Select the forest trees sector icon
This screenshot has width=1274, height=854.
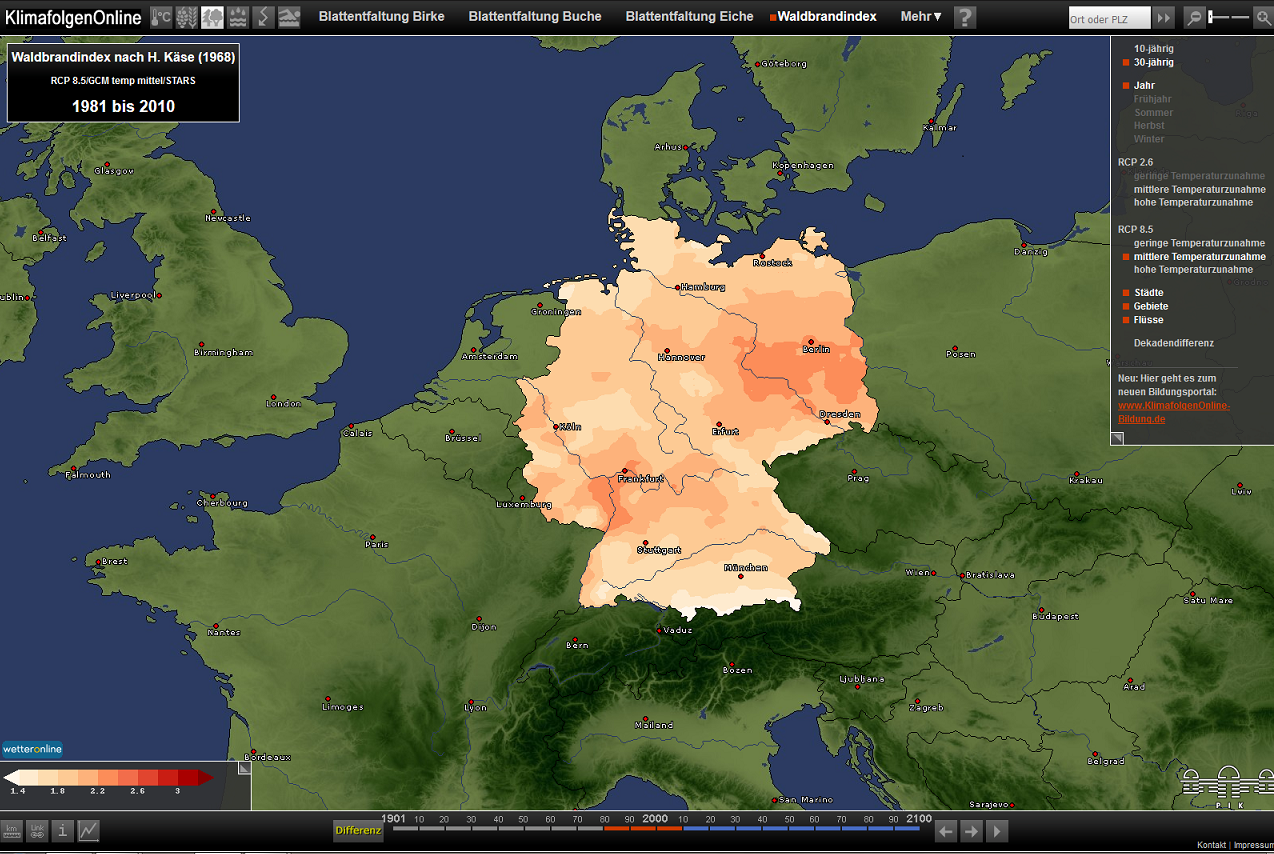click(212, 17)
